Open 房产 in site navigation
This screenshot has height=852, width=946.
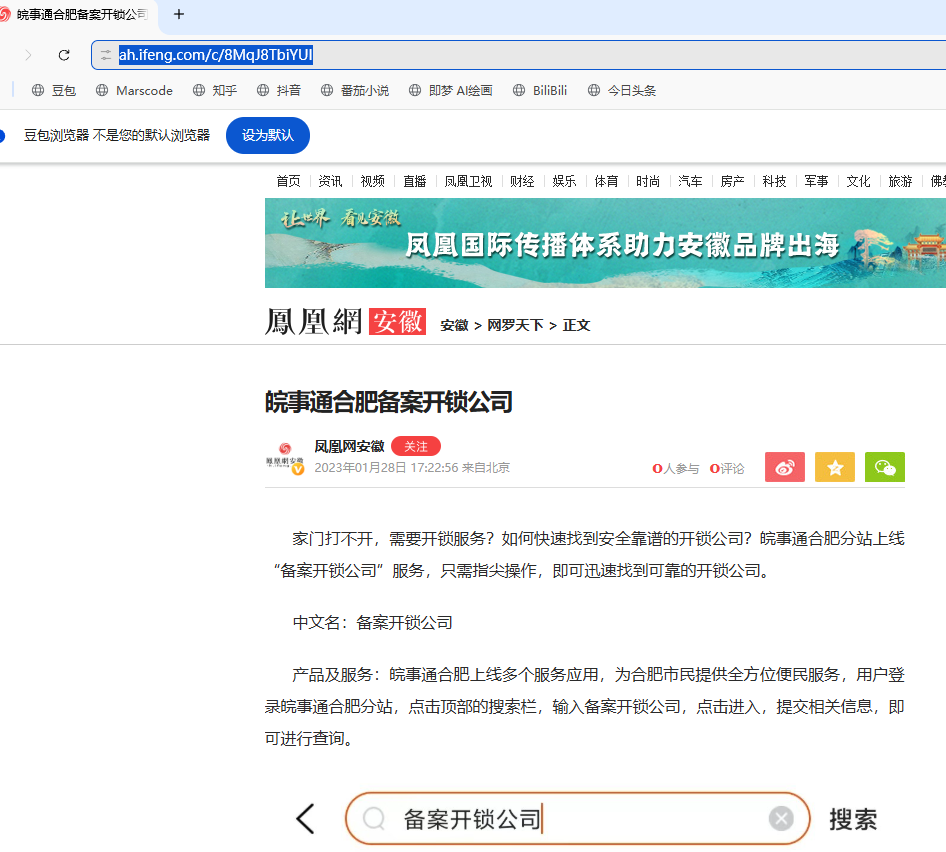(732, 181)
